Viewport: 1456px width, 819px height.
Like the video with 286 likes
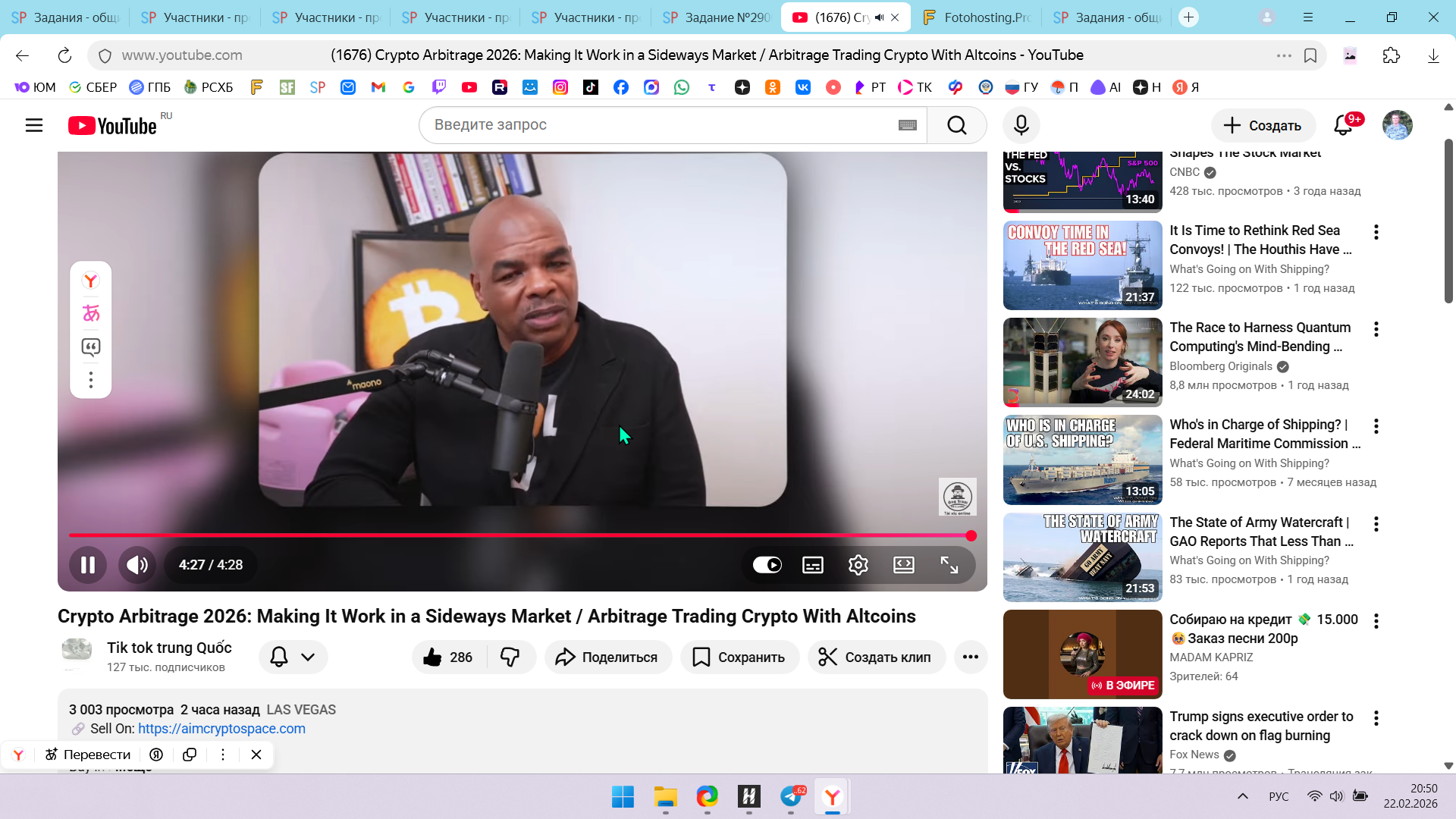(448, 657)
